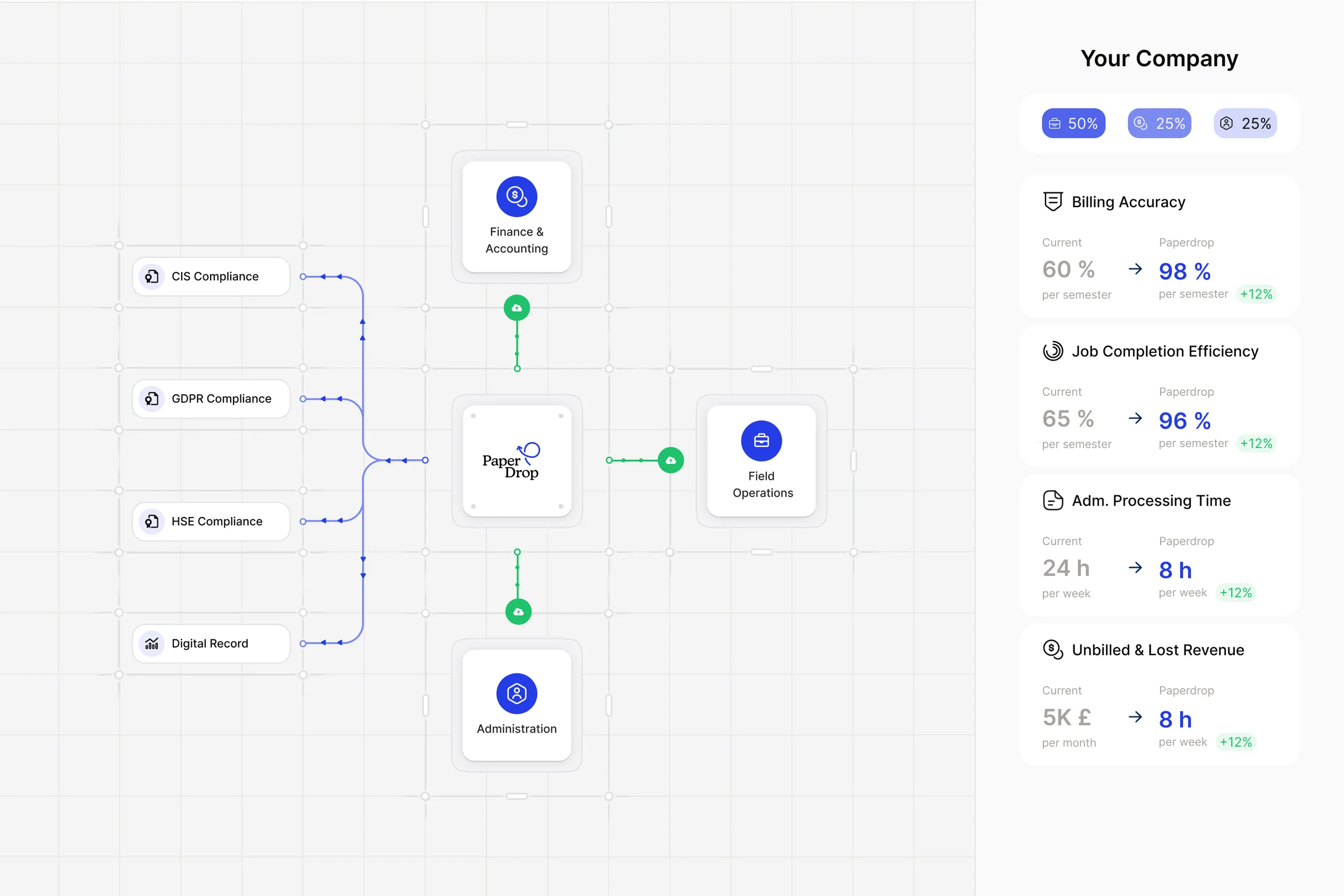Click the Finance & Accounting coin icon
1344x896 pixels.
(517, 196)
